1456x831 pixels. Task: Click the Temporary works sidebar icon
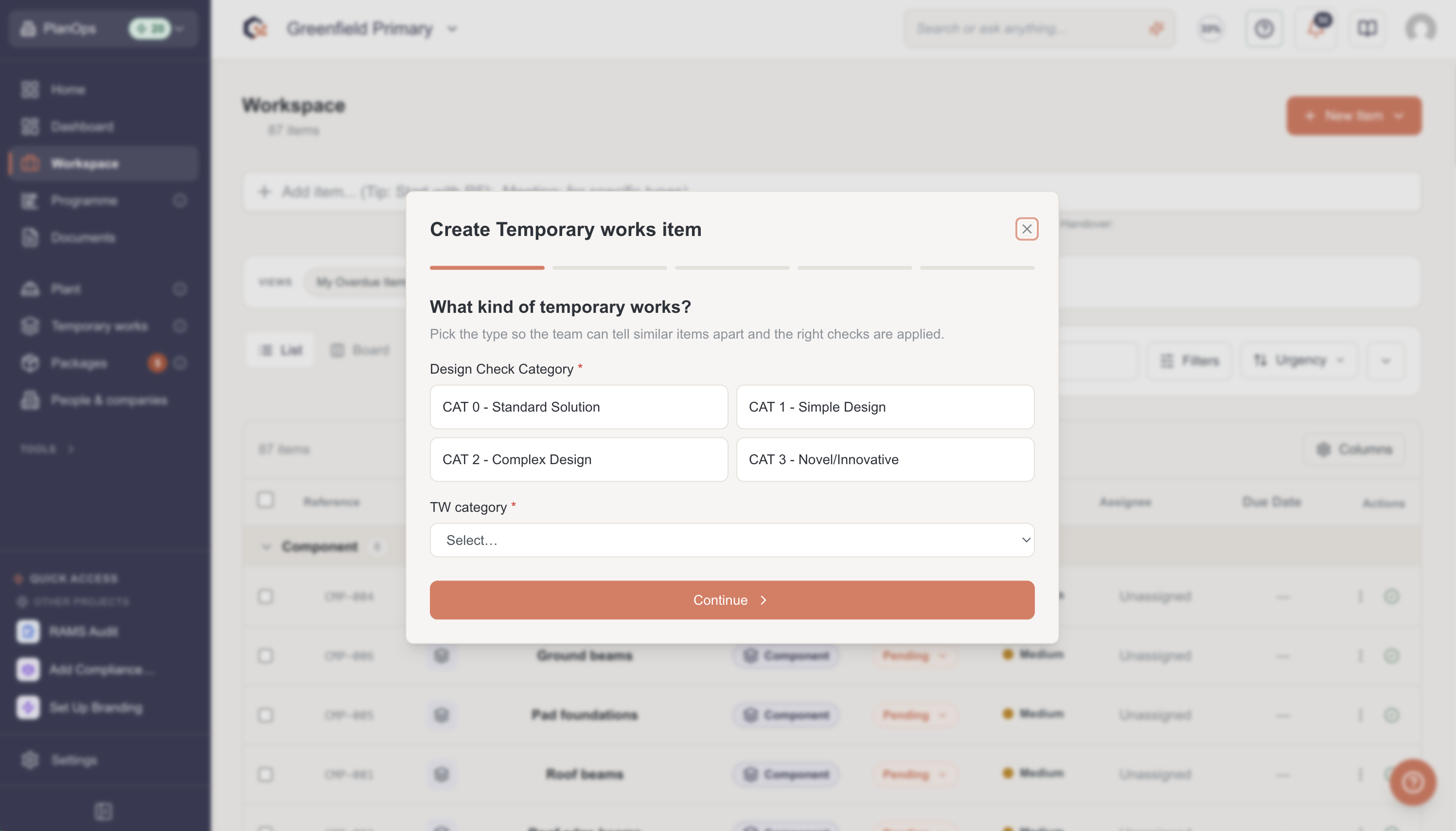(30, 326)
